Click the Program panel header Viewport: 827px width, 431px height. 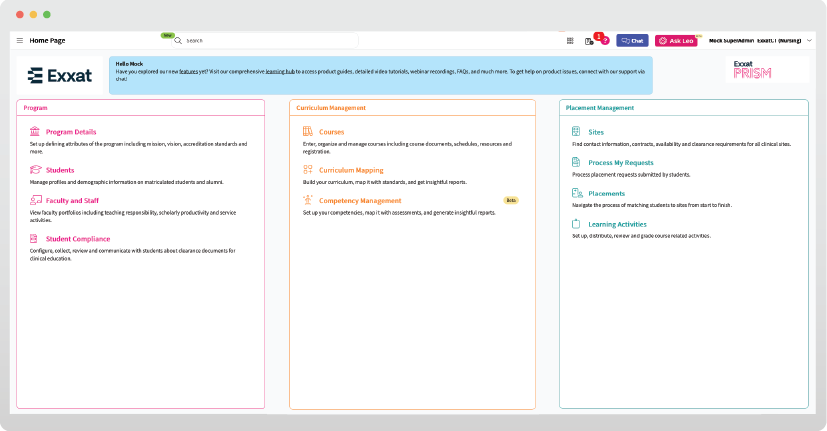point(140,108)
